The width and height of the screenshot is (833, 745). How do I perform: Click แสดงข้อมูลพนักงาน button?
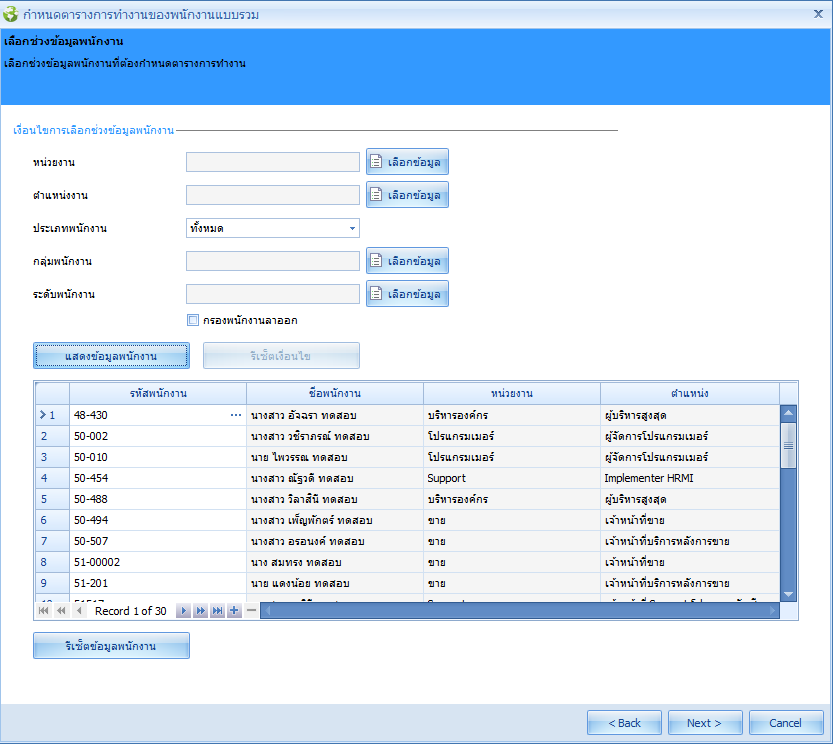click(111, 355)
